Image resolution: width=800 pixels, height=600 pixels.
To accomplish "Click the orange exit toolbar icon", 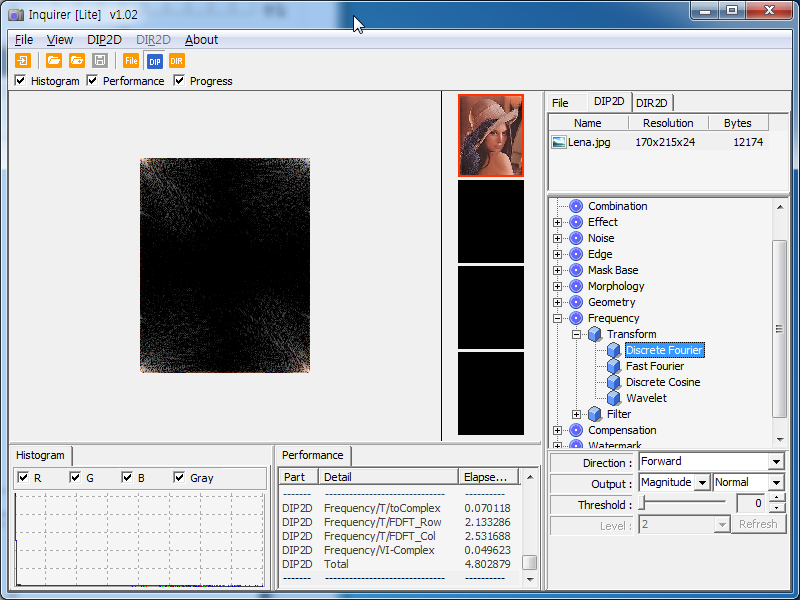I will click(23, 61).
